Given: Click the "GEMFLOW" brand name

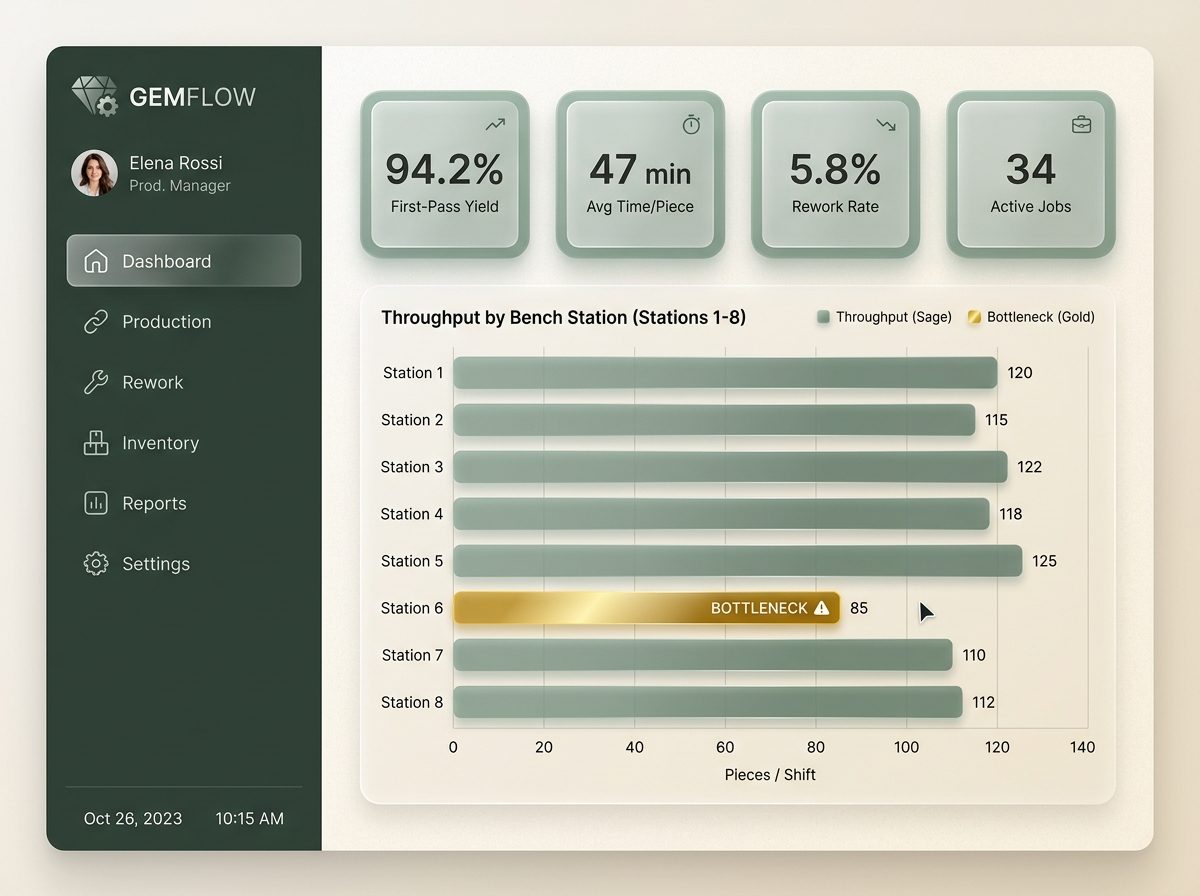Looking at the screenshot, I should click(x=193, y=97).
